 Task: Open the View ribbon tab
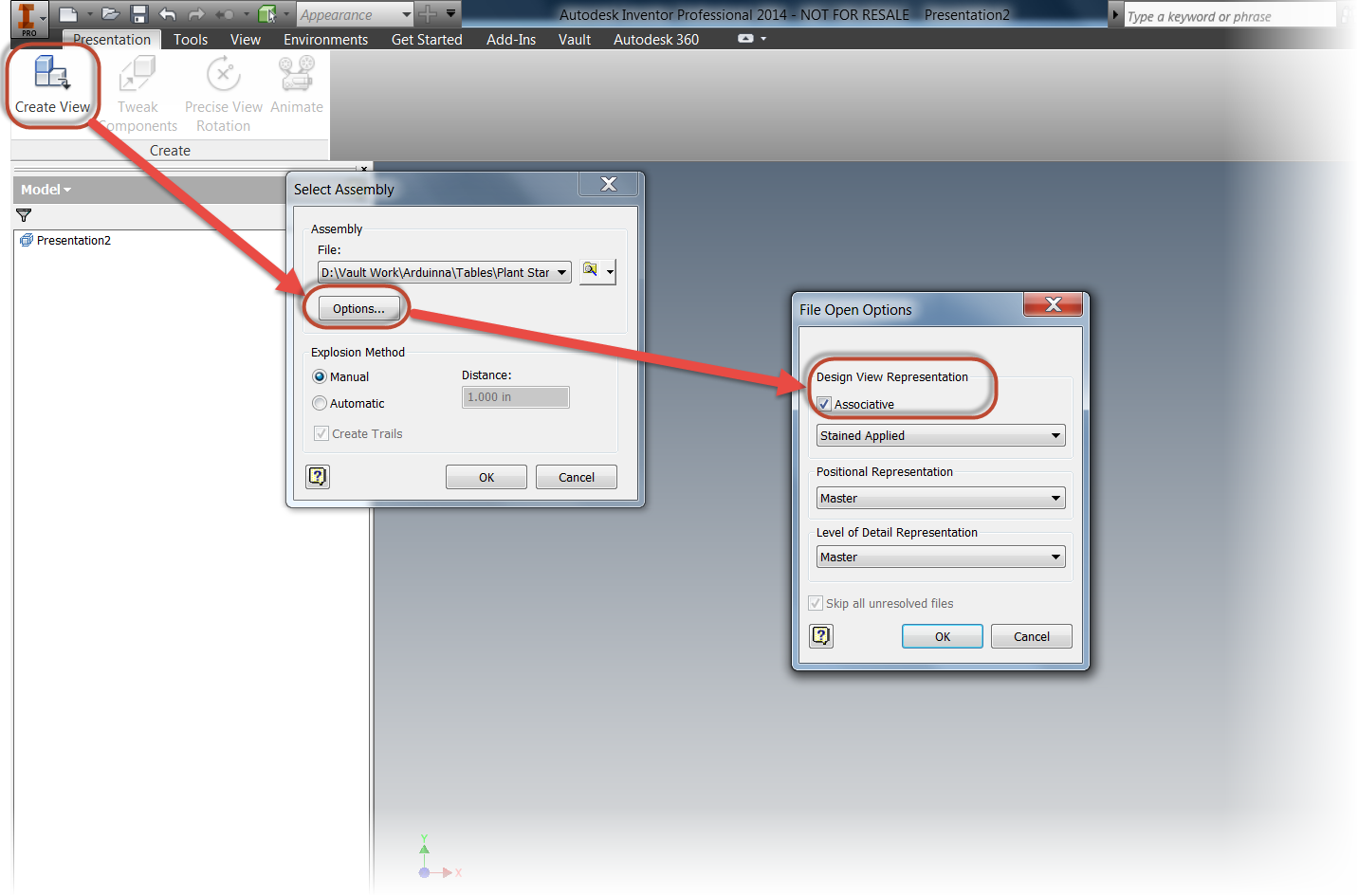[x=246, y=39]
